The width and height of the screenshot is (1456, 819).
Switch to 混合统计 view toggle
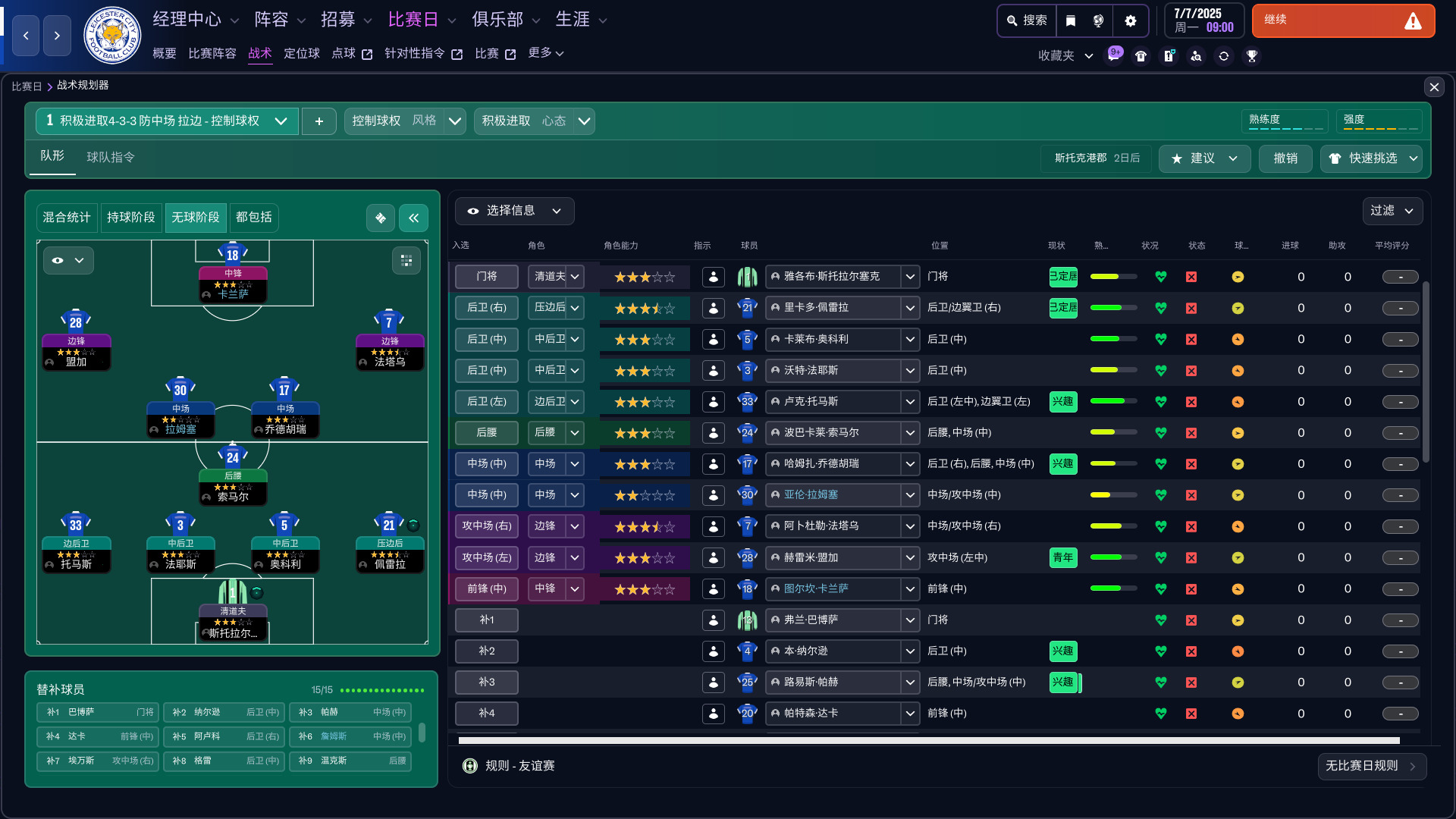67,218
